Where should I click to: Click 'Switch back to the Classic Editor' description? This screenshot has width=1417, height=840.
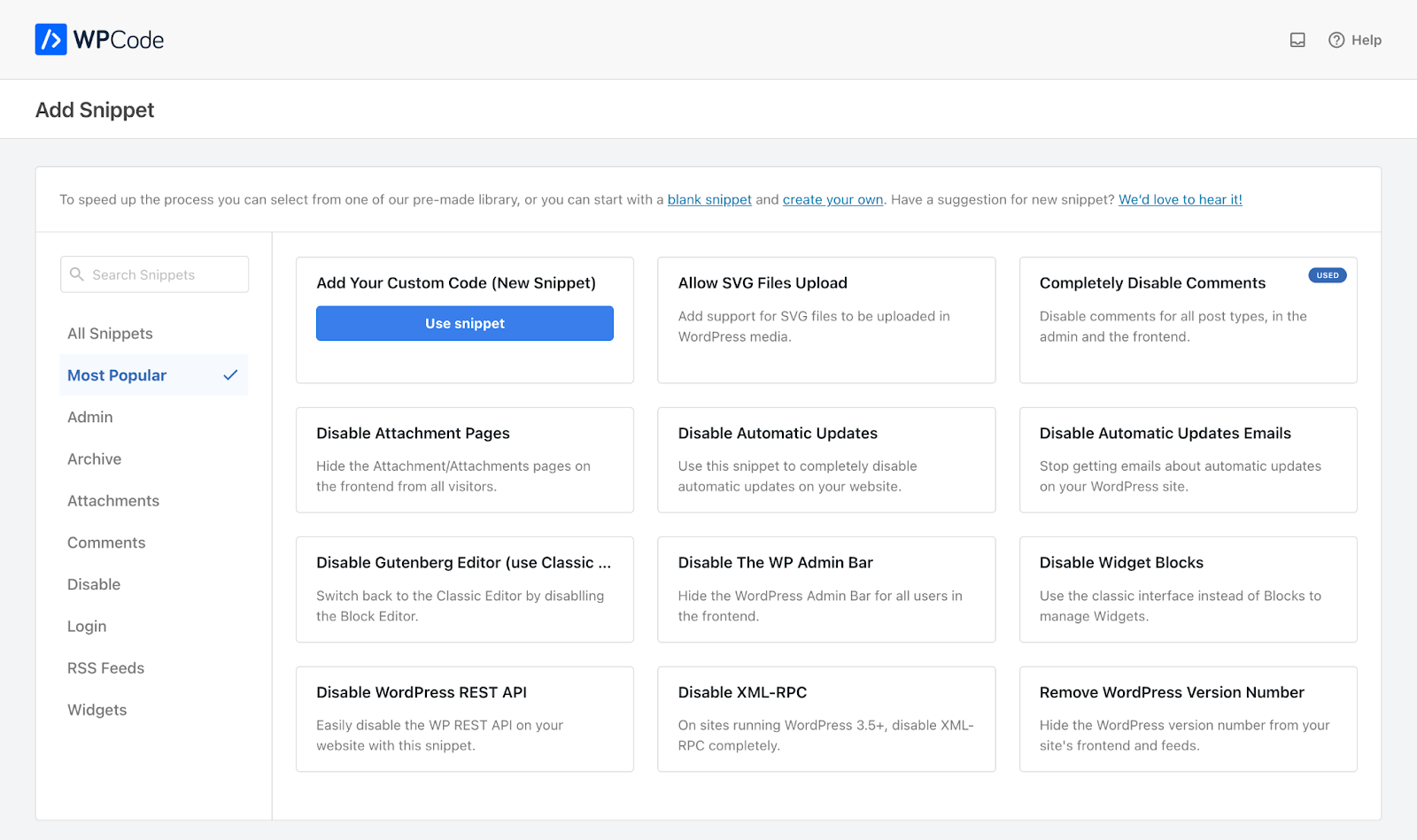pyautogui.click(x=461, y=606)
